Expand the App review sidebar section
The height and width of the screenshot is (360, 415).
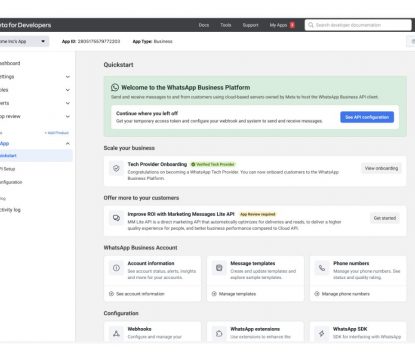tap(68, 116)
